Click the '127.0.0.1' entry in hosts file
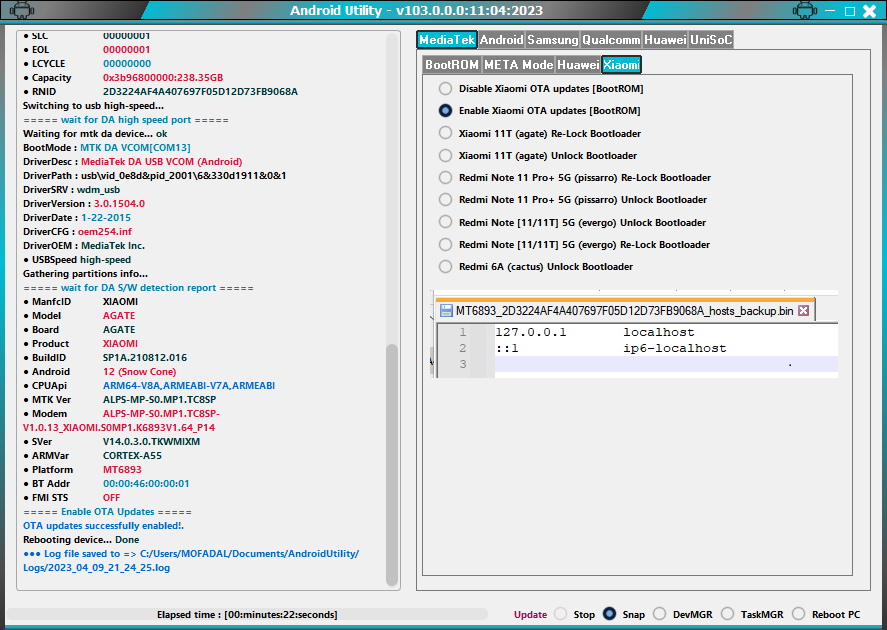Image resolution: width=887 pixels, height=630 pixels. pos(531,333)
